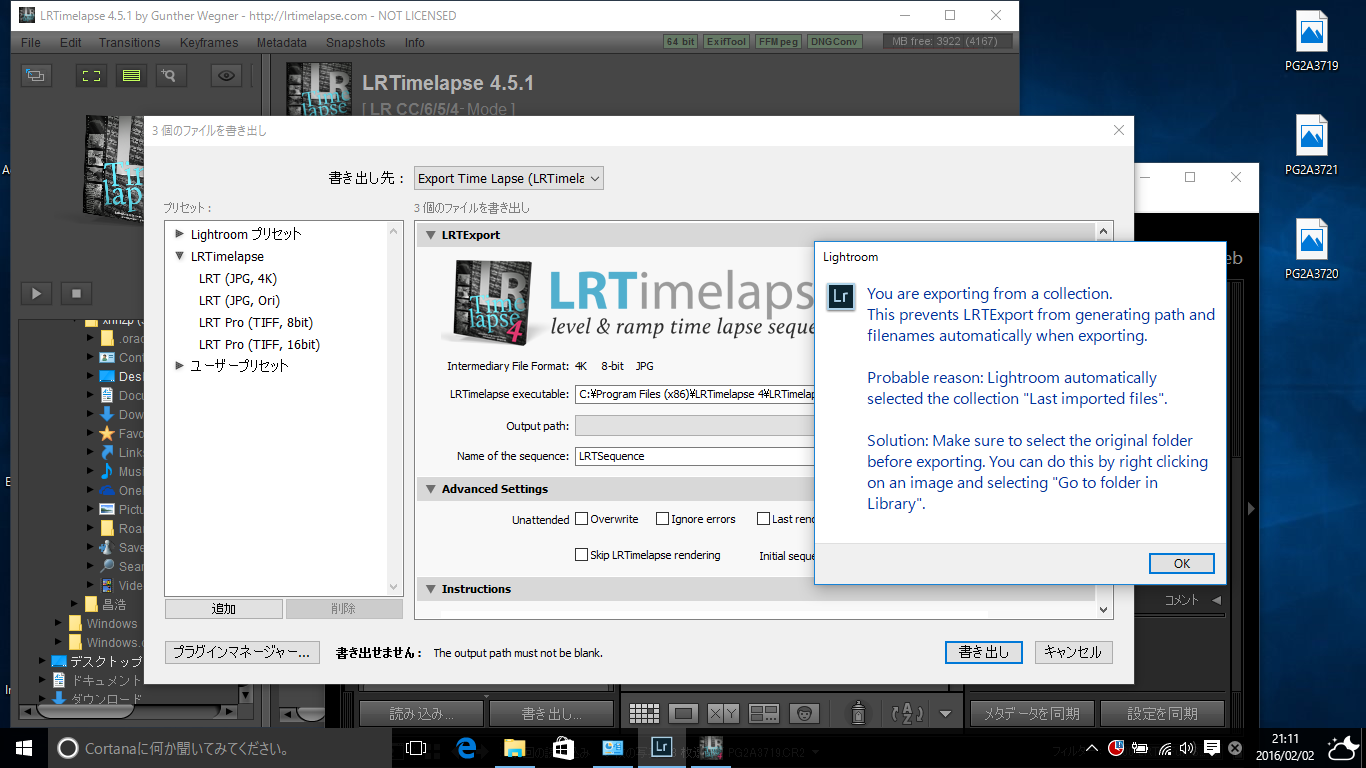Click the zoom magnifier icon in LRTimelapse toolbar
1366x768 pixels.
(x=170, y=75)
